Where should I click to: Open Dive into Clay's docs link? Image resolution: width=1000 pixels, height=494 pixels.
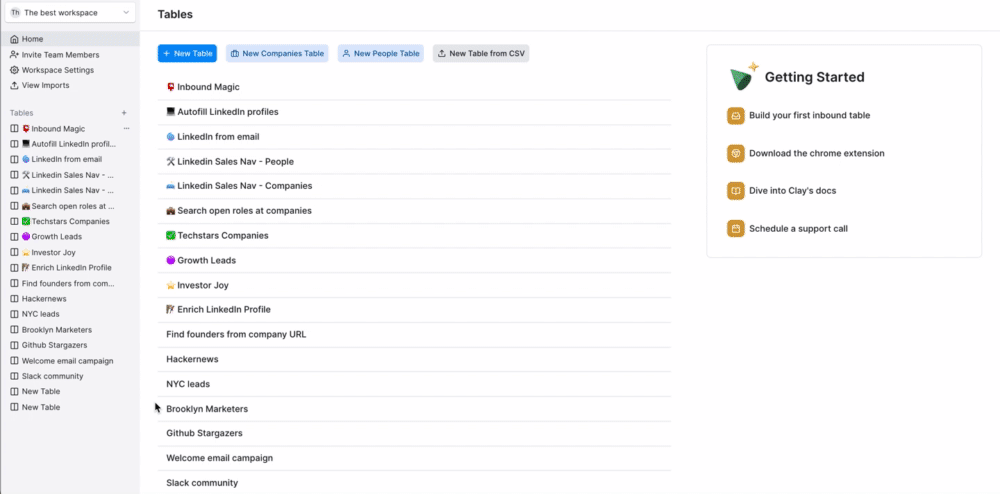[792, 191]
